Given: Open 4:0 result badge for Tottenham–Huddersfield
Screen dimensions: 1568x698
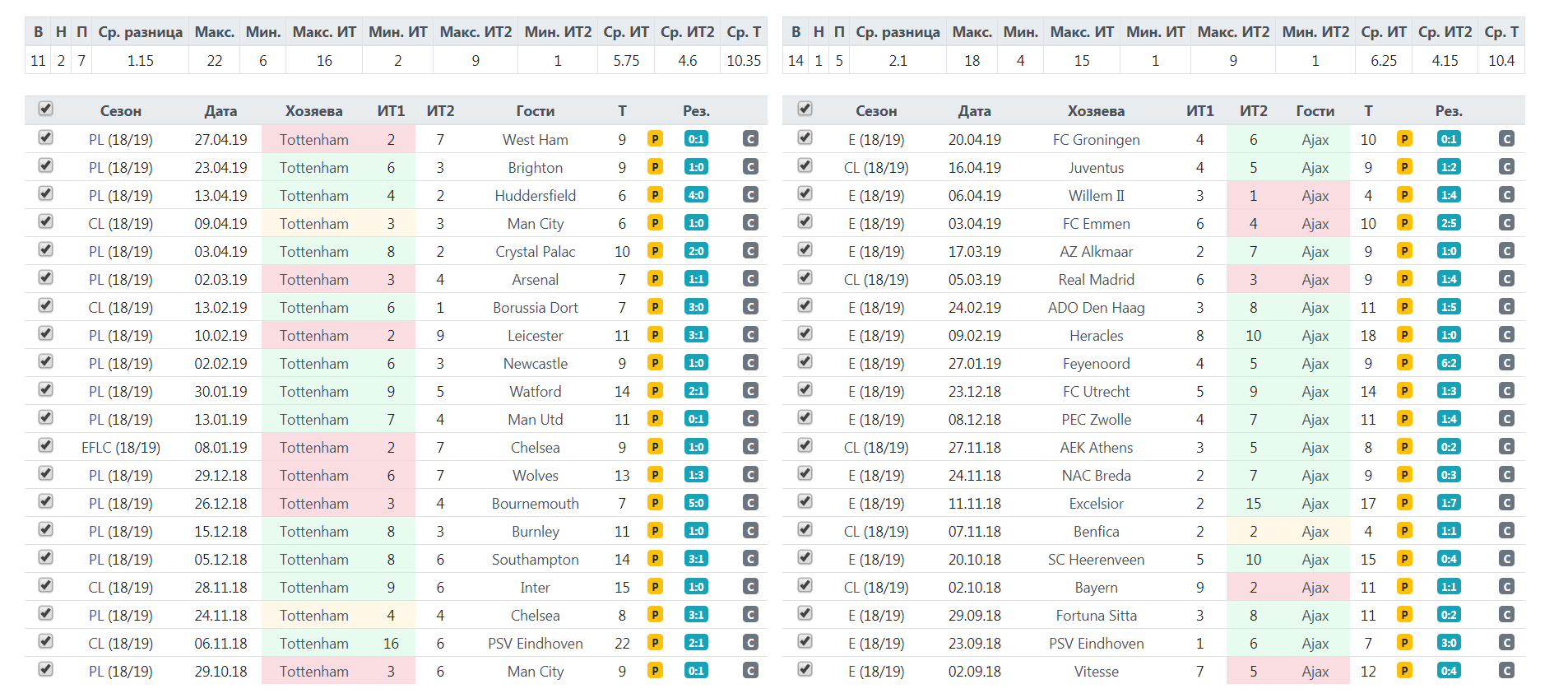Looking at the screenshot, I should click(696, 195).
